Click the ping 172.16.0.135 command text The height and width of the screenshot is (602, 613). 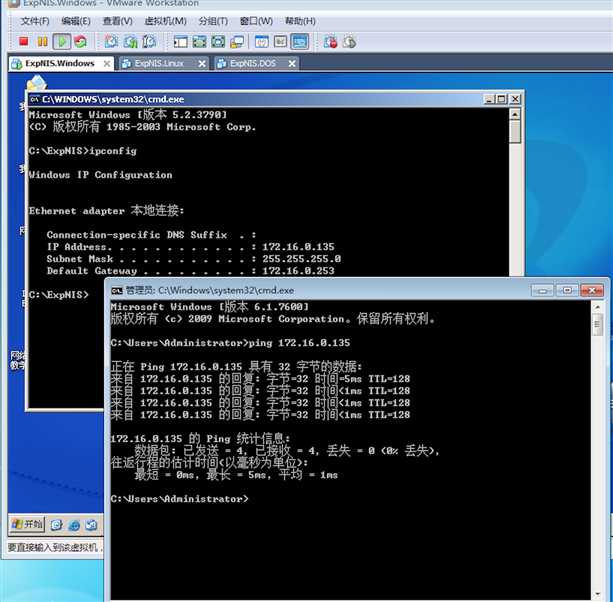[299, 343]
